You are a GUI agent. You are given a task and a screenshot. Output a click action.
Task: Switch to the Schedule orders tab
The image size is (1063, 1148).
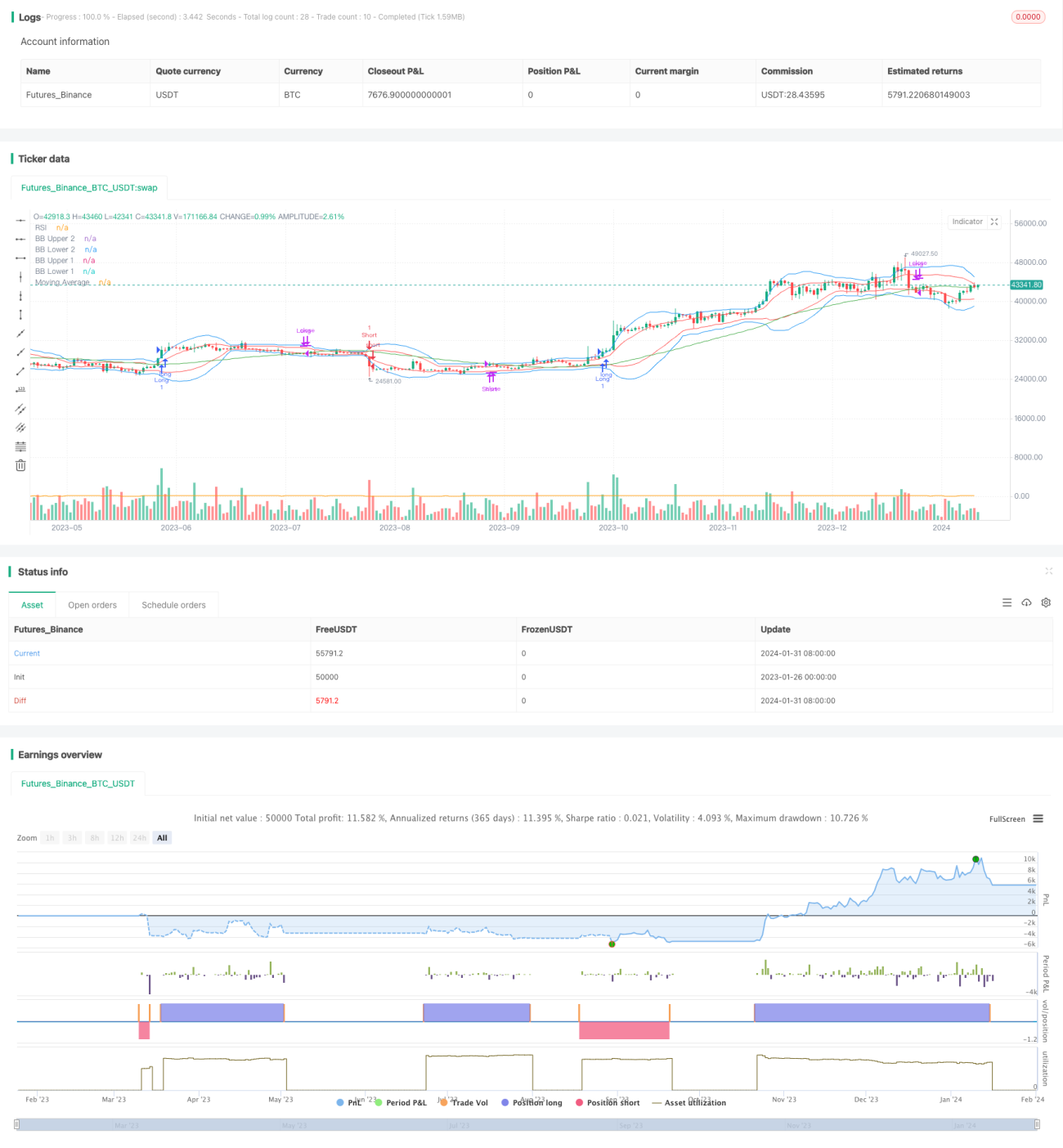click(173, 605)
